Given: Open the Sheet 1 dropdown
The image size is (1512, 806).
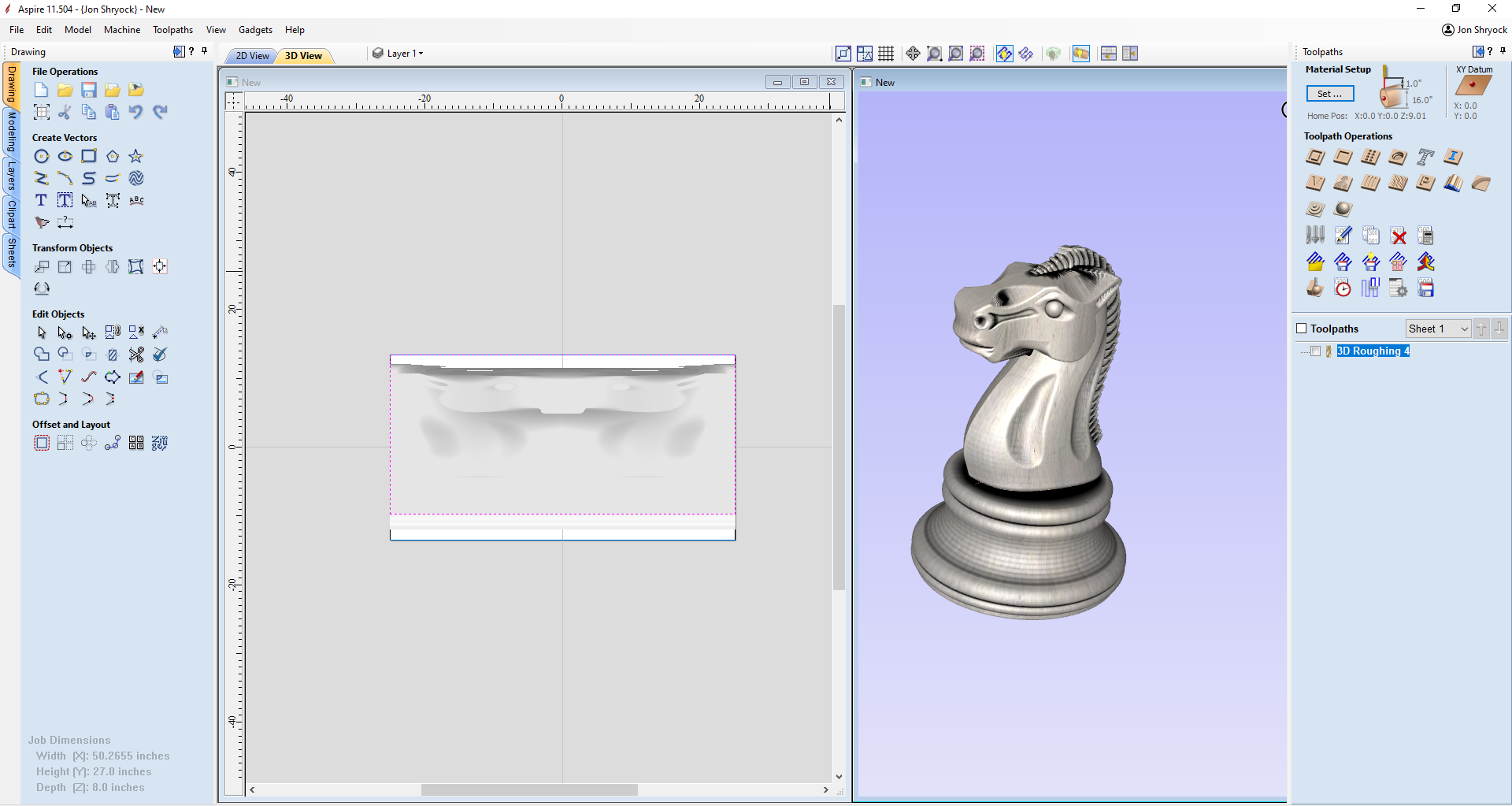Looking at the screenshot, I should click(x=1438, y=329).
